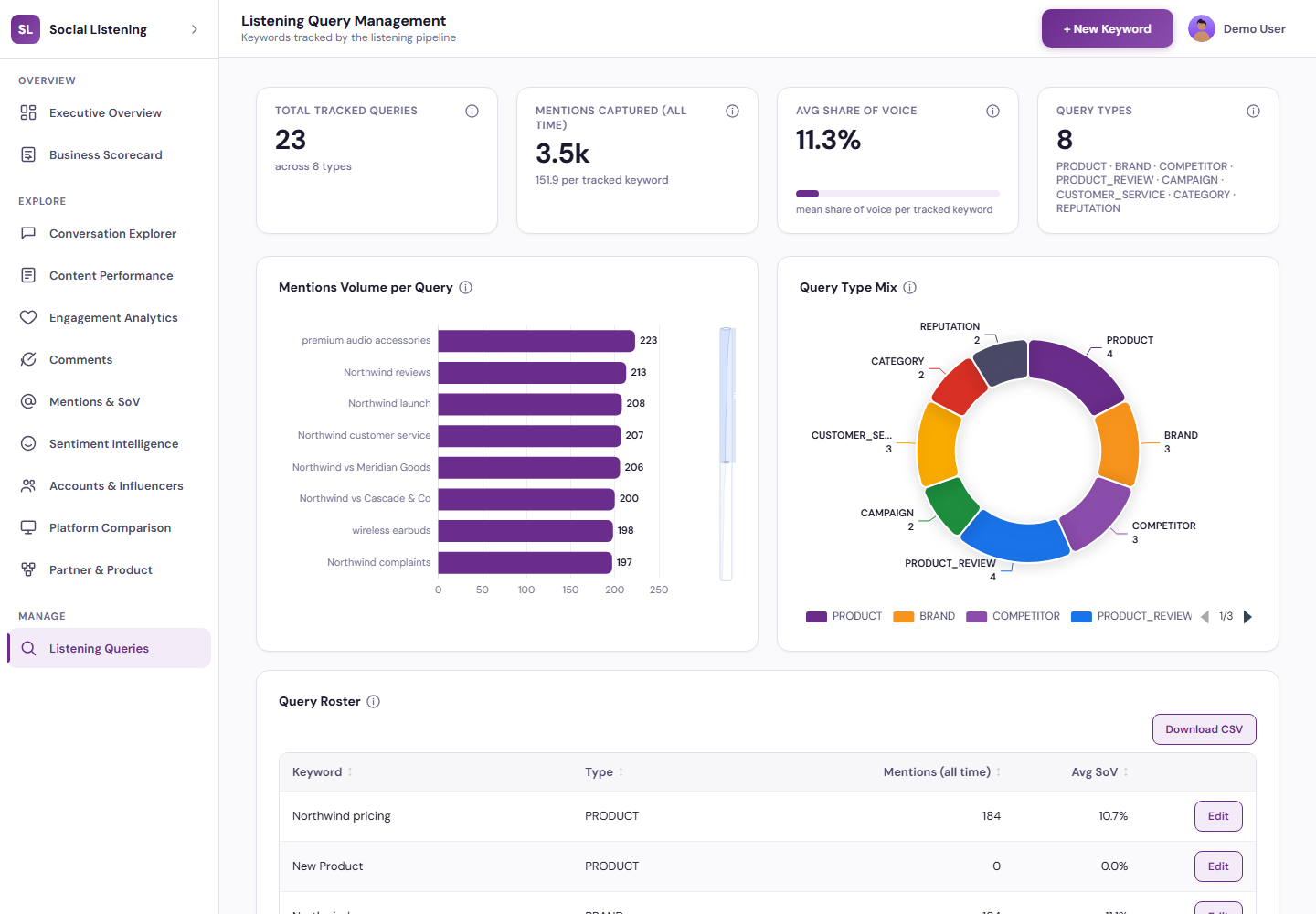Sort table by Type column
Image resolution: width=1316 pixels, height=914 pixels.
(x=604, y=772)
